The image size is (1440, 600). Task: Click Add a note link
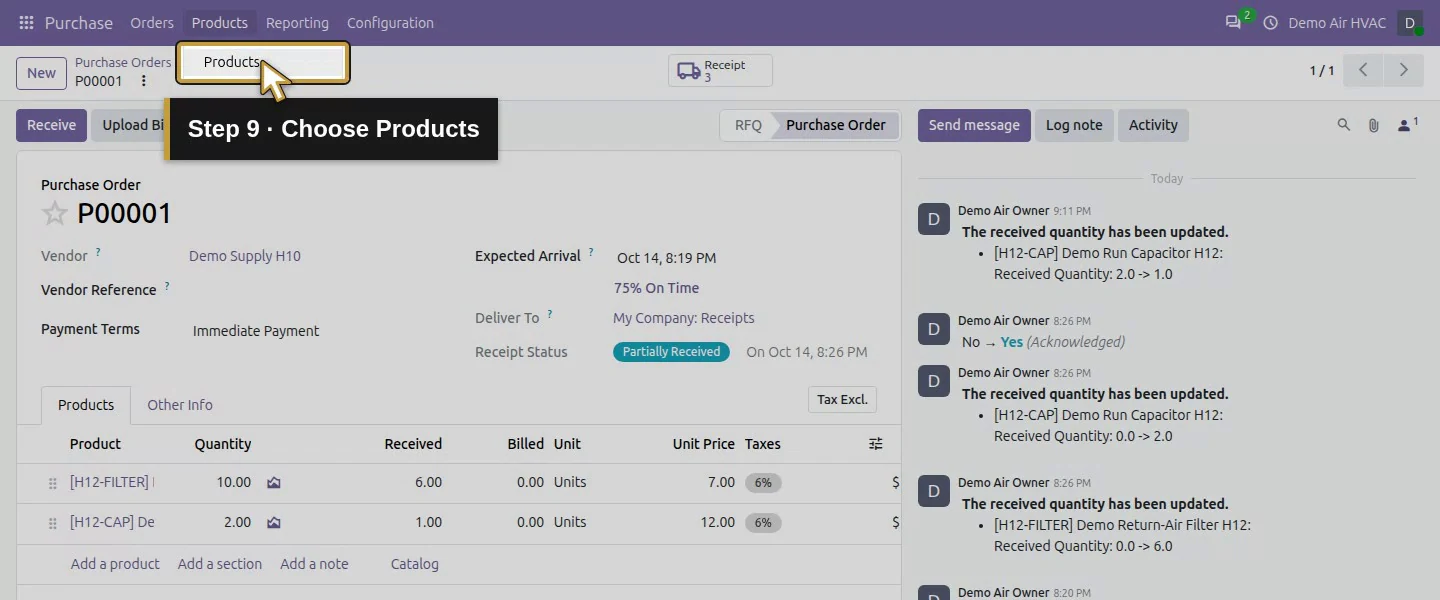click(314, 564)
